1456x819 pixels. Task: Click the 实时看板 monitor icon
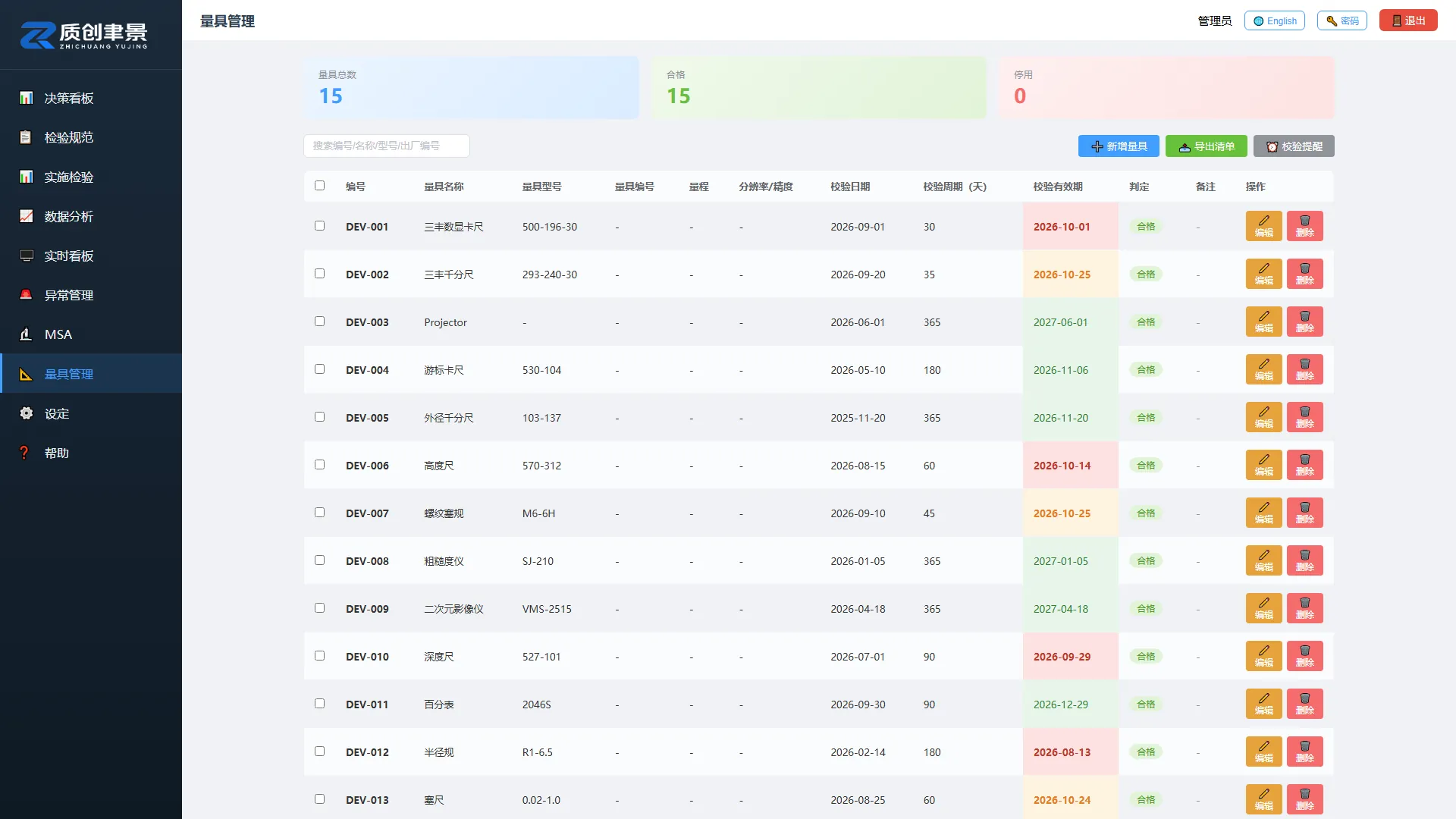tap(26, 256)
